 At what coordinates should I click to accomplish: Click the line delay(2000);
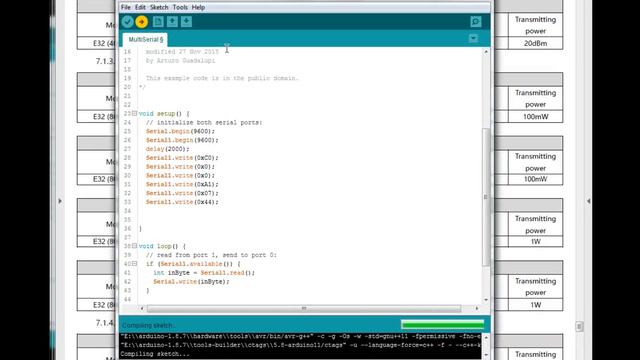tap(167, 149)
